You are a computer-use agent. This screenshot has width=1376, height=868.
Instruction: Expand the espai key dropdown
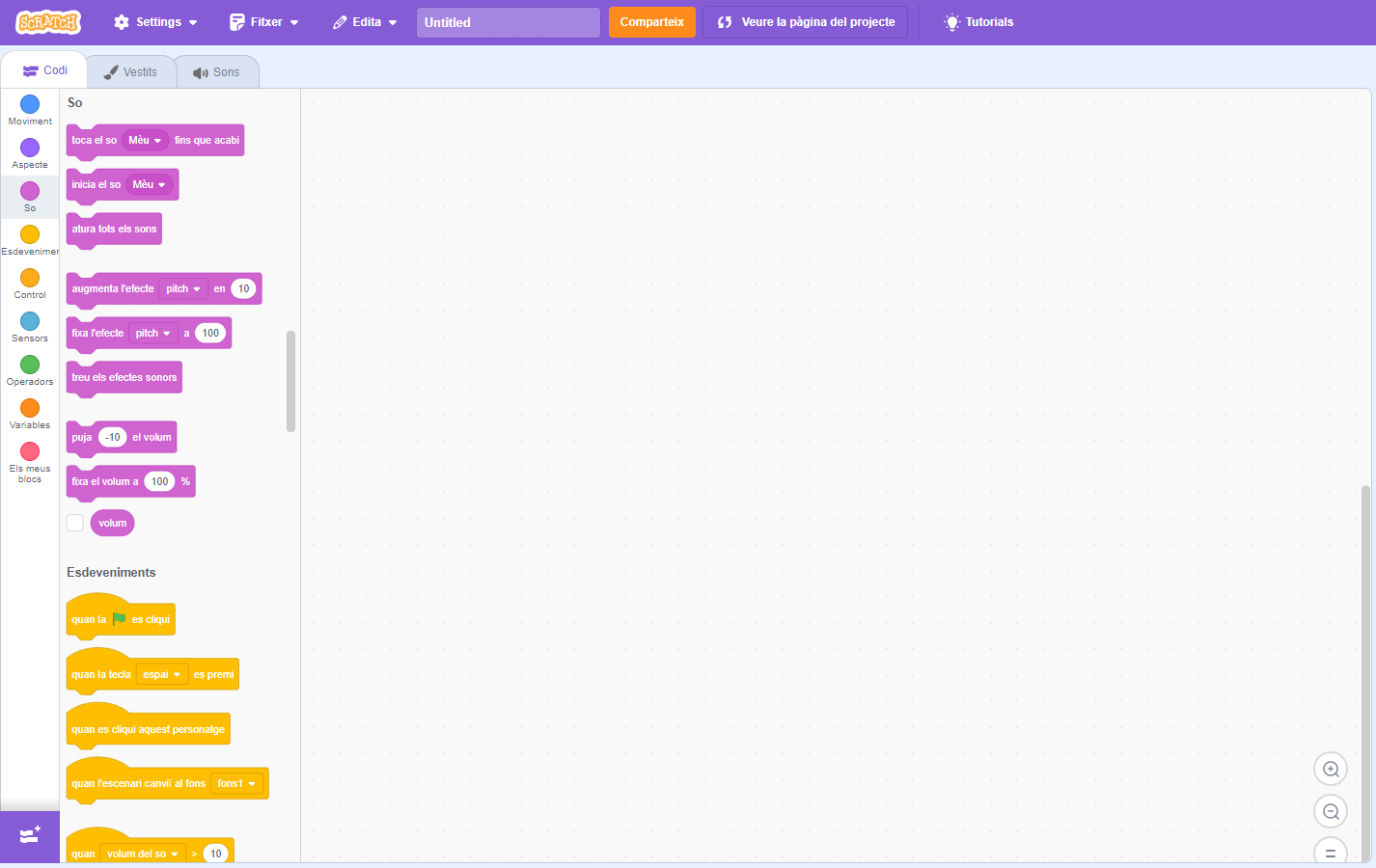pos(162,674)
